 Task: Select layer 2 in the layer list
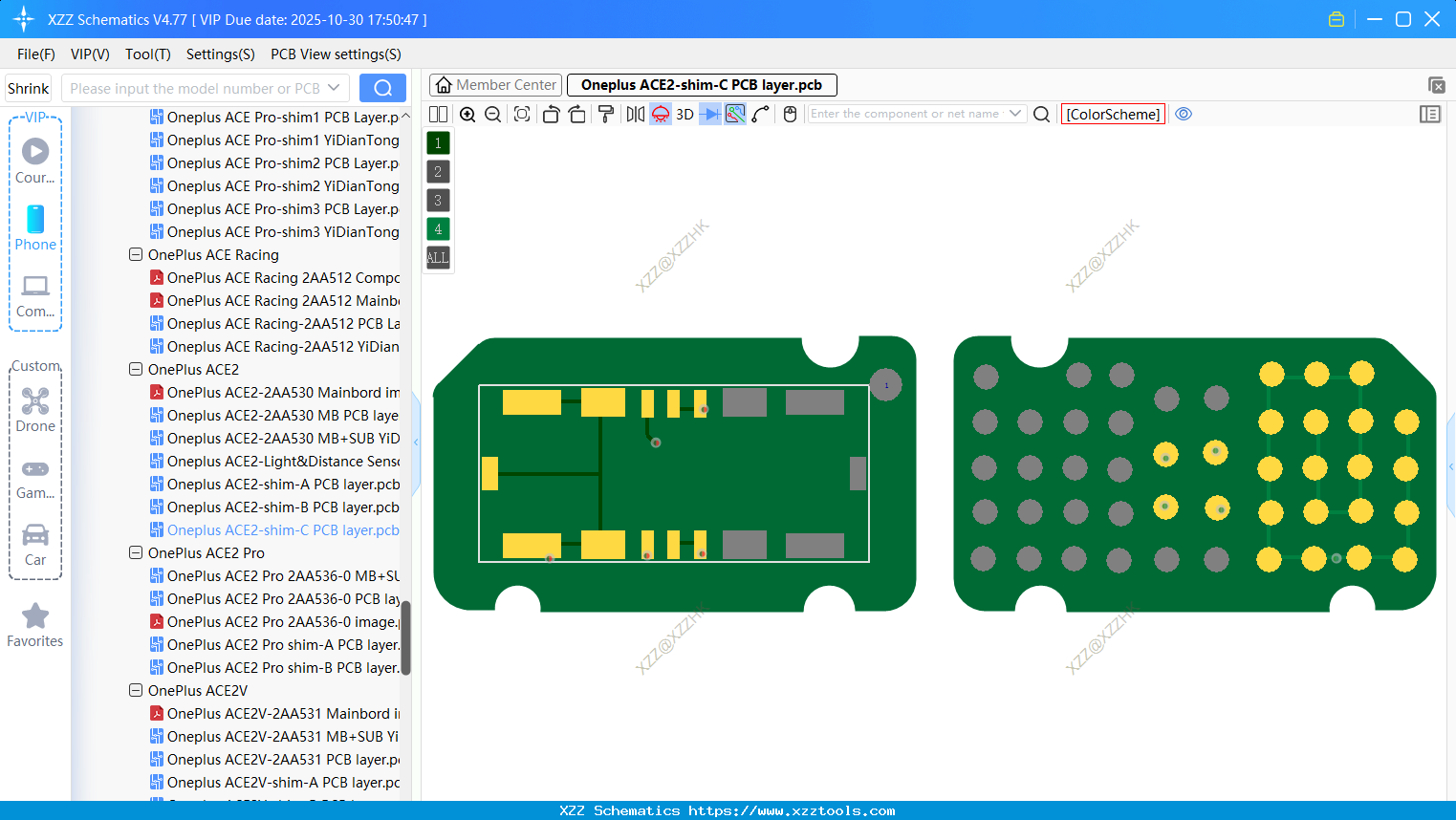click(438, 171)
